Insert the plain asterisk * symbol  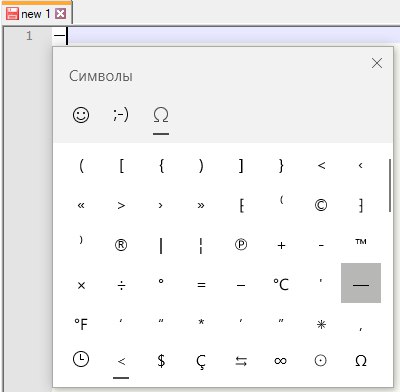[x=201, y=322]
